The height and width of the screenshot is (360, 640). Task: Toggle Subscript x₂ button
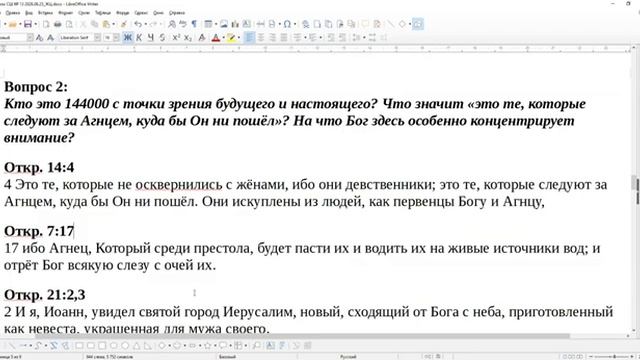point(188,38)
